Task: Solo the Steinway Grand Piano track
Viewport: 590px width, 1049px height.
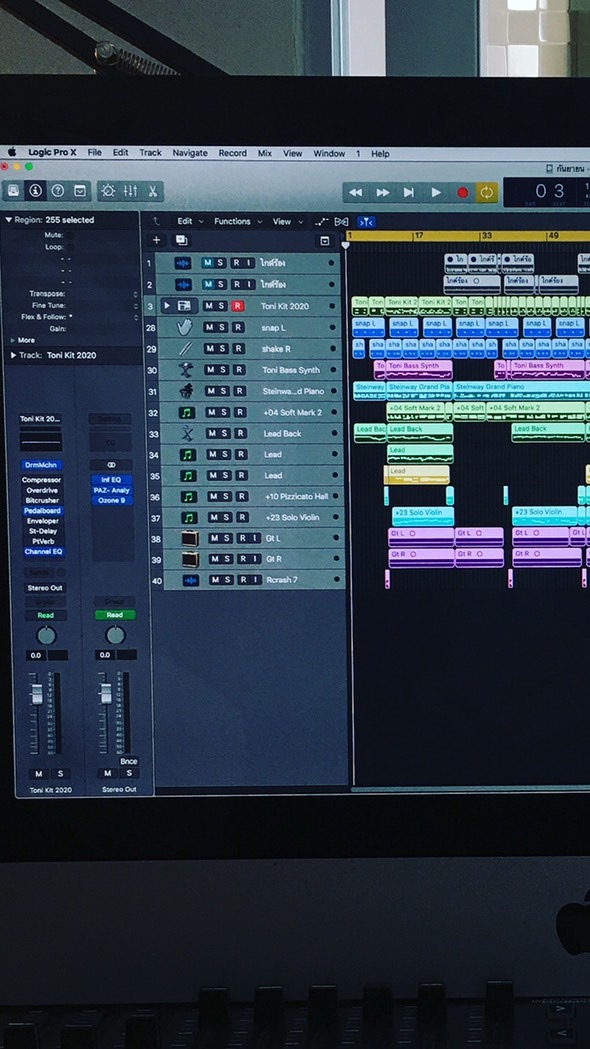Action: (x=225, y=391)
